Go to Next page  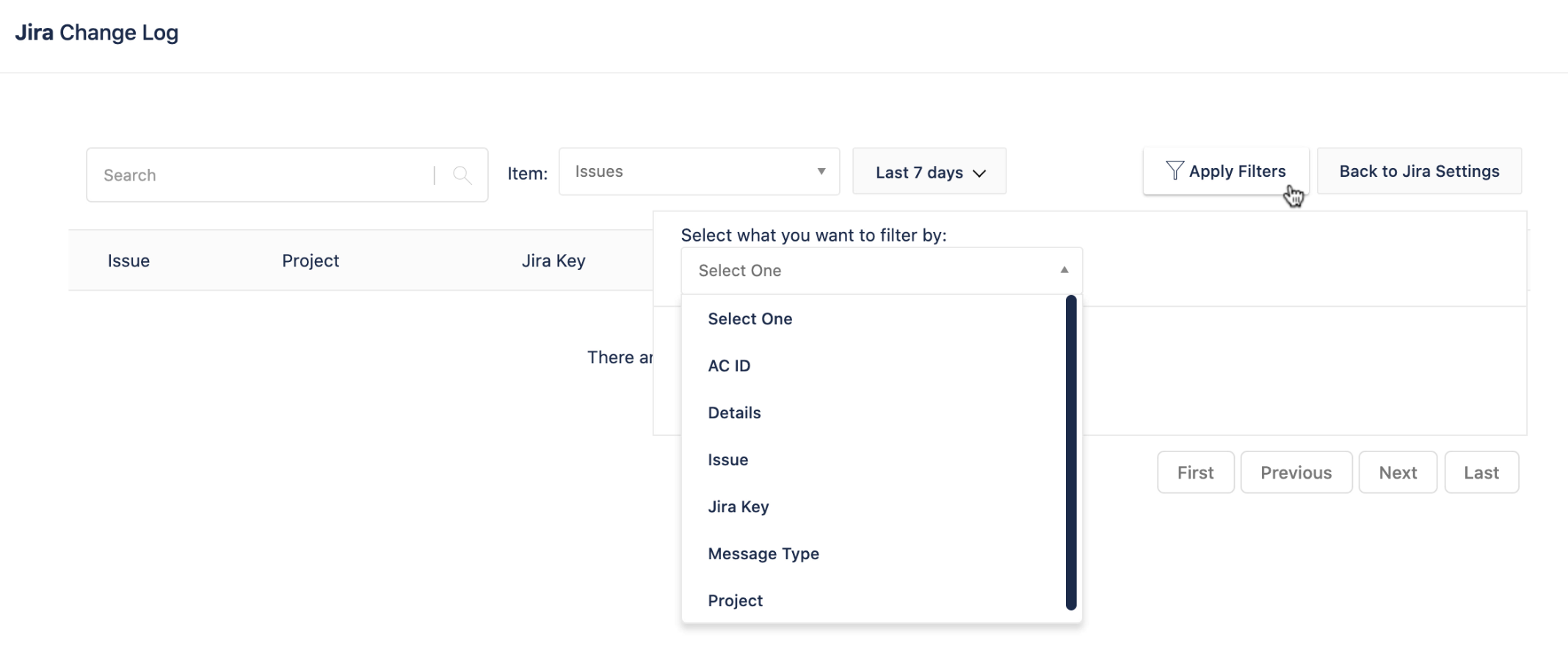(1398, 473)
